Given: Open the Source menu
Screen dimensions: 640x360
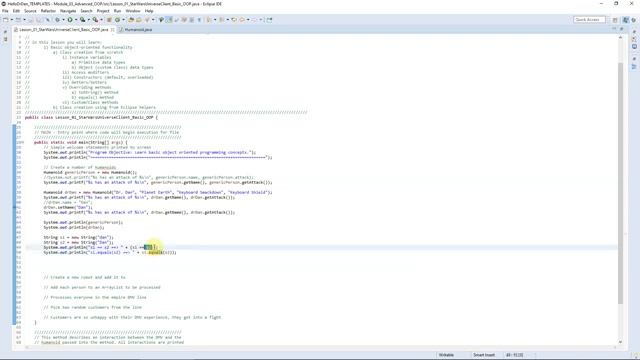Looking at the screenshot, I should pos(30,11).
